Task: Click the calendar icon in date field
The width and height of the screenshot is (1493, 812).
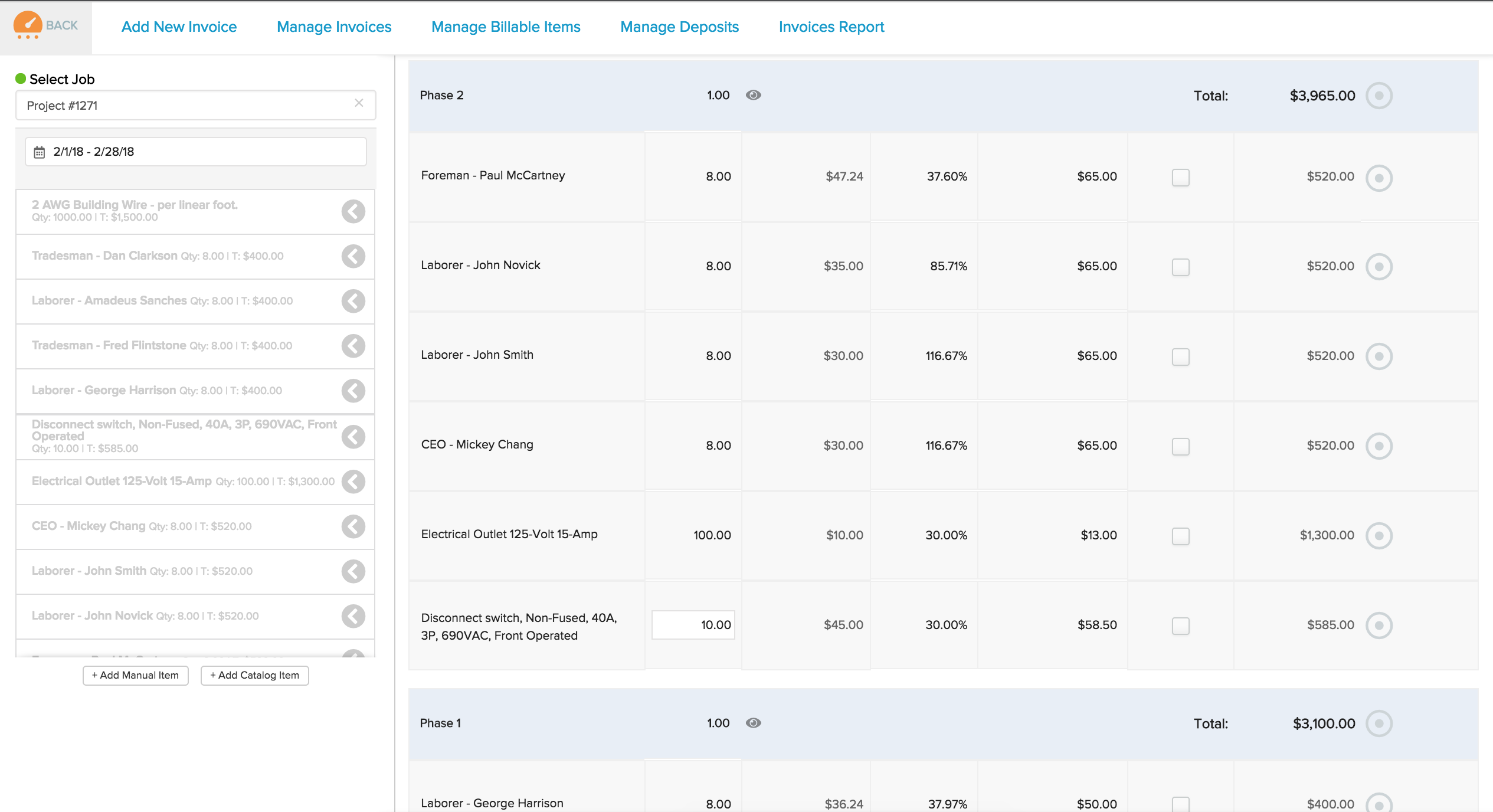Action: pyautogui.click(x=39, y=152)
